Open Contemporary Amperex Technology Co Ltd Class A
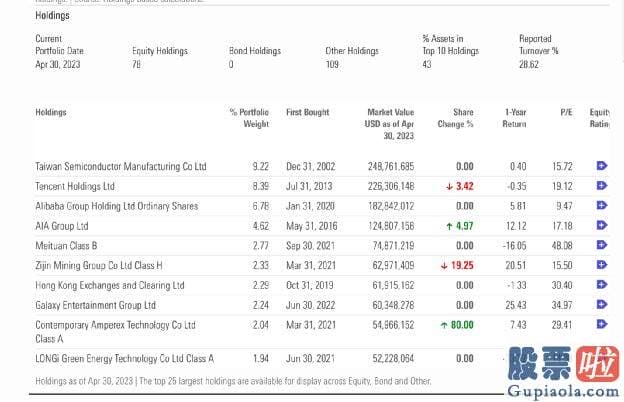 (x=115, y=332)
